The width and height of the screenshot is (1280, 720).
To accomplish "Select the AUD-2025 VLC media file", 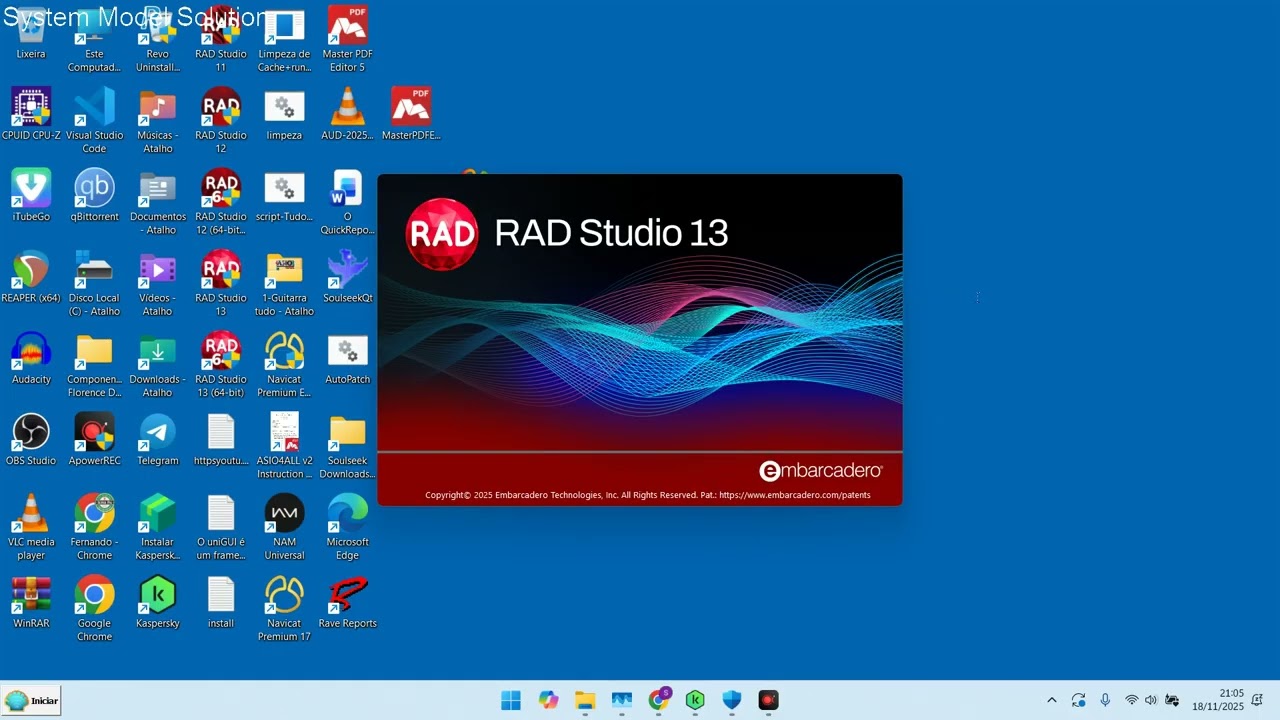I will pos(347,114).
